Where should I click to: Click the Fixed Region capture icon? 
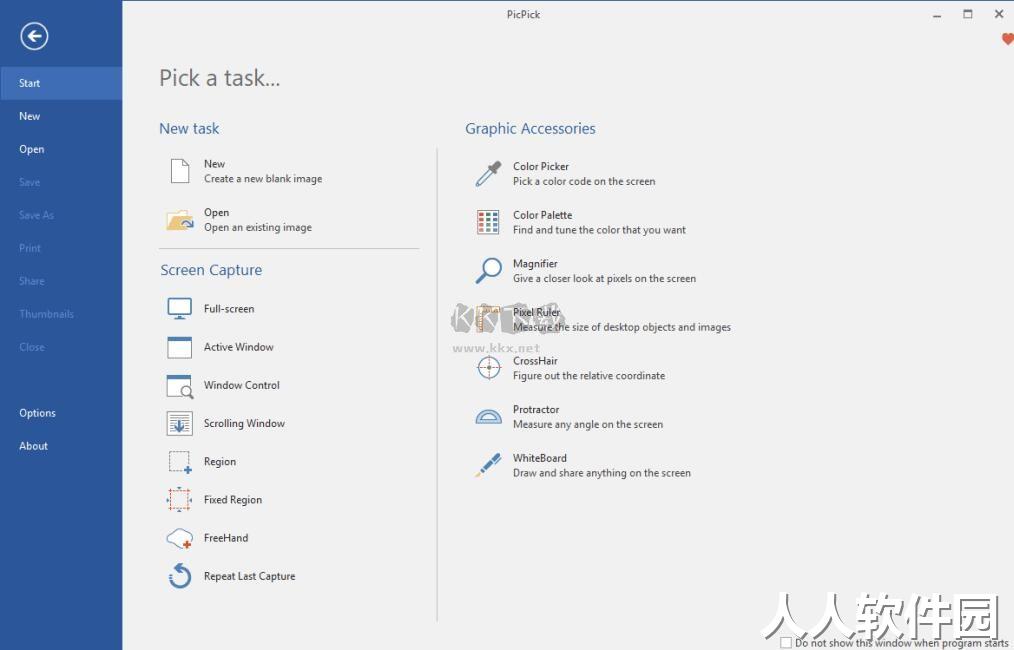[x=179, y=499]
